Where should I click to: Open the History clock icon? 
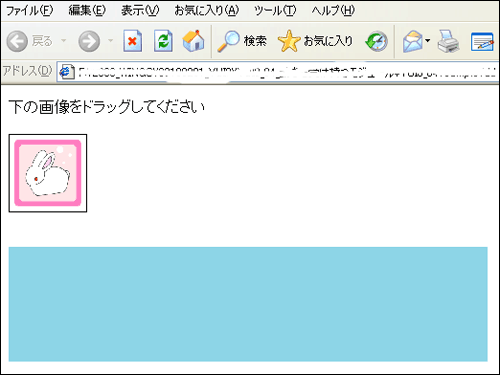[376, 41]
